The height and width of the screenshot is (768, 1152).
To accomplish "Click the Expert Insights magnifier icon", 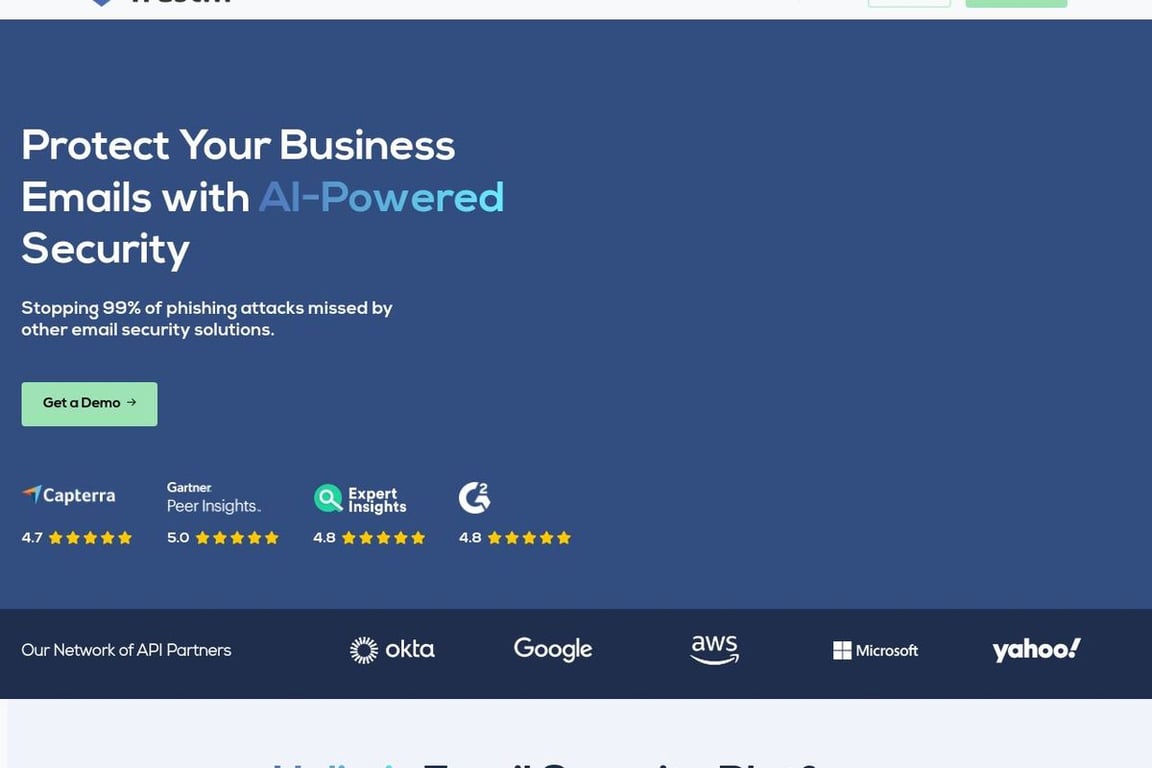I will click(x=328, y=497).
